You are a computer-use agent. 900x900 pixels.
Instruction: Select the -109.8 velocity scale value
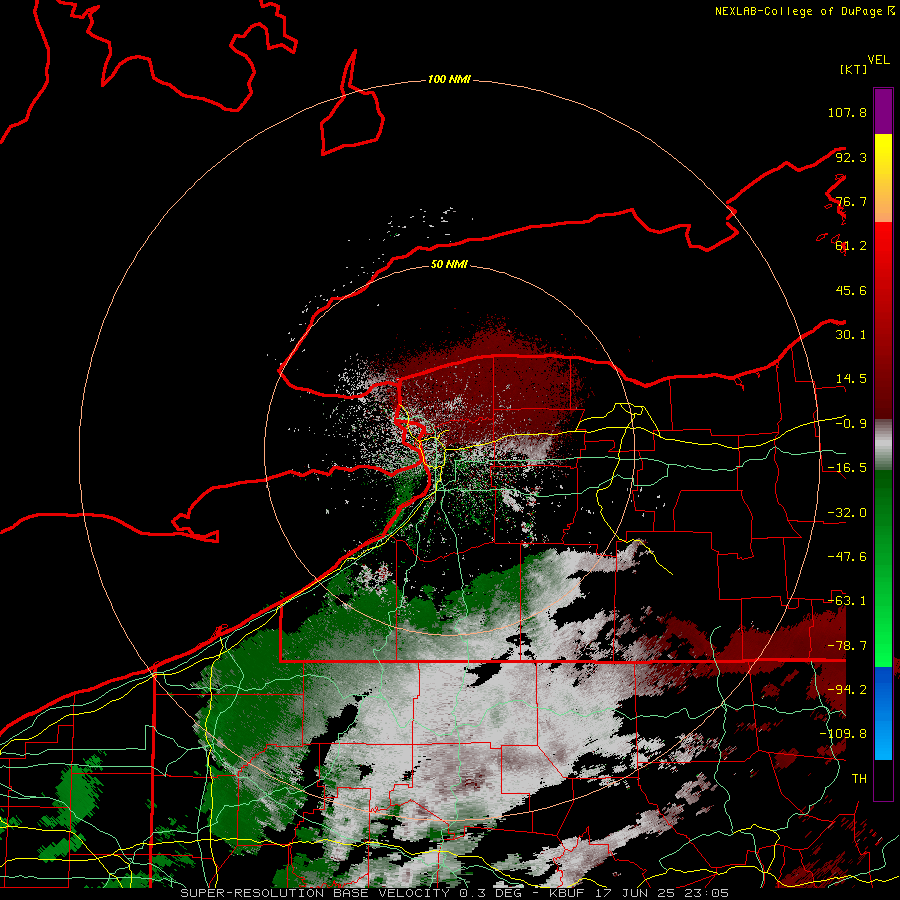point(843,734)
